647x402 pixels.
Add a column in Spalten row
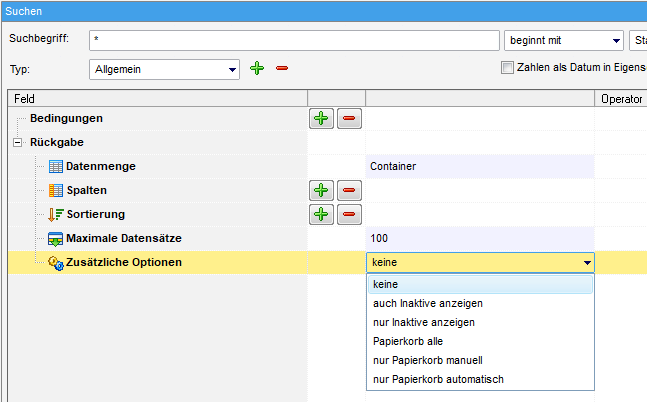click(321, 190)
